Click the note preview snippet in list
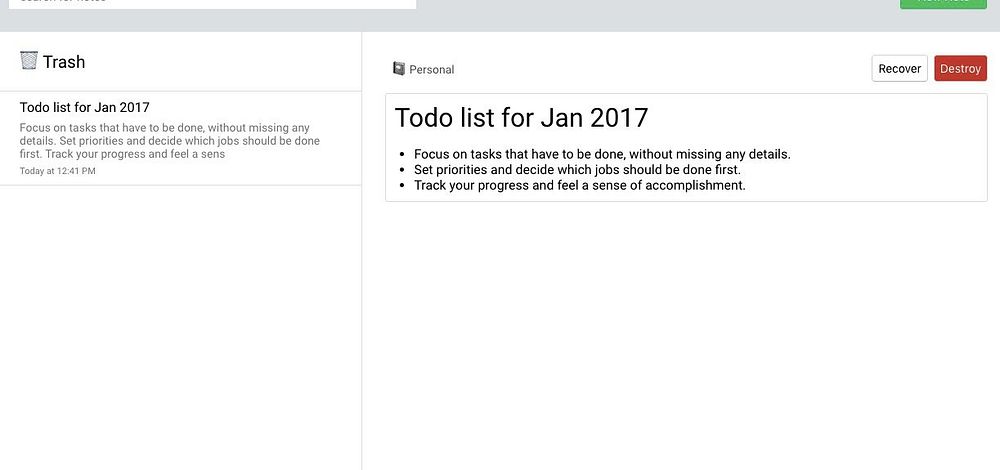Image resolution: width=1000 pixels, height=470 pixels. tap(170, 141)
